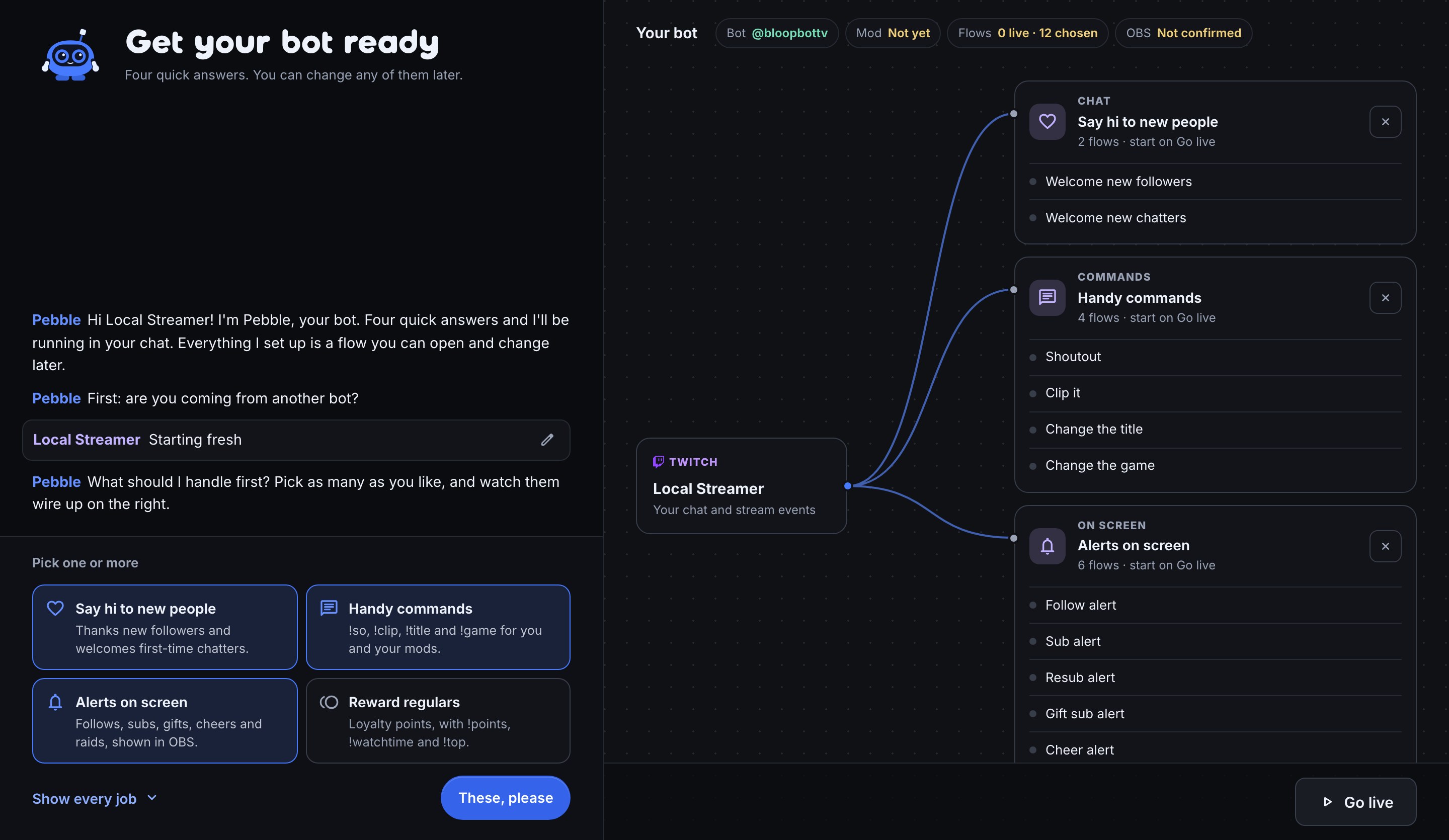Open the Bot @bloopbottv status chip
This screenshot has width=1449, height=840.
[x=776, y=33]
